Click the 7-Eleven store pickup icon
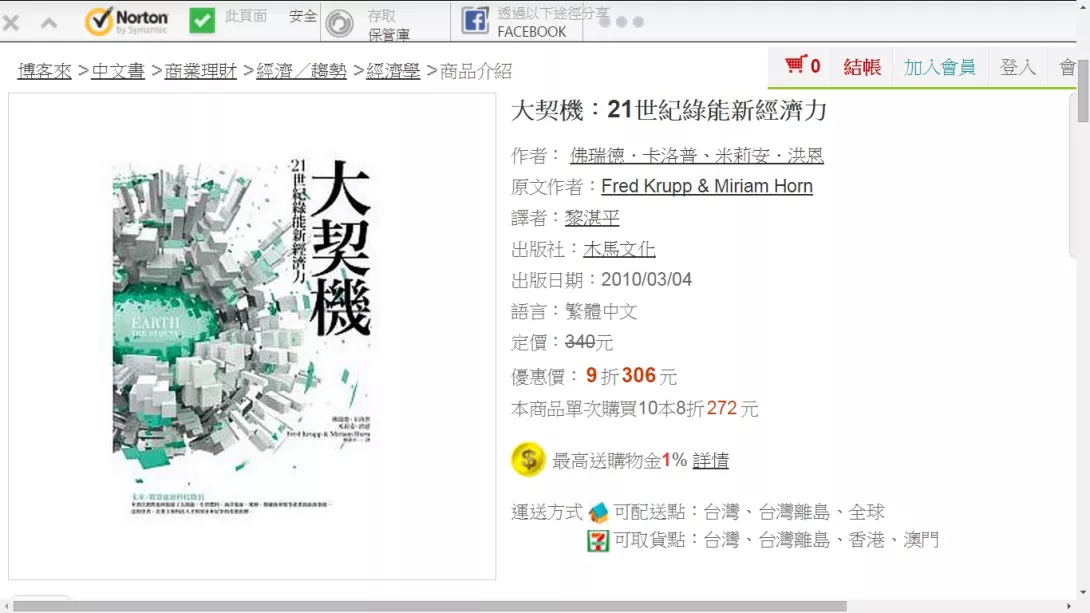Image resolution: width=1090 pixels, height=613 pixels. click(x=598, y=540)
